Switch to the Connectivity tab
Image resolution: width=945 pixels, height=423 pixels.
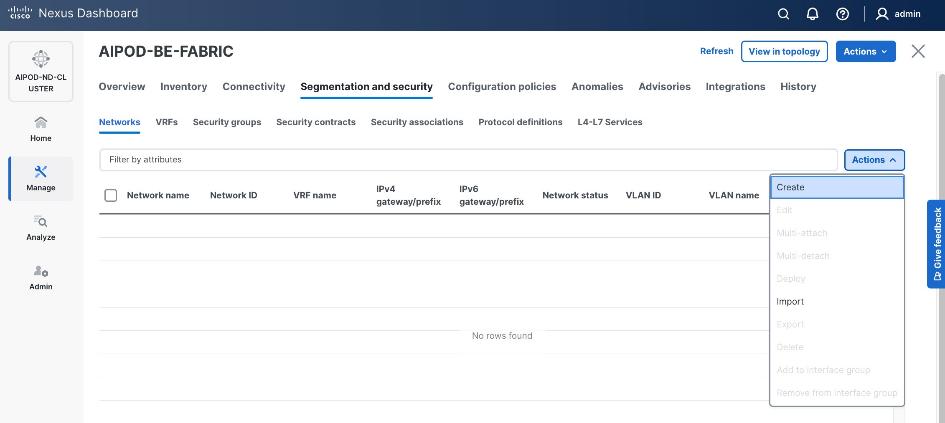254,87
